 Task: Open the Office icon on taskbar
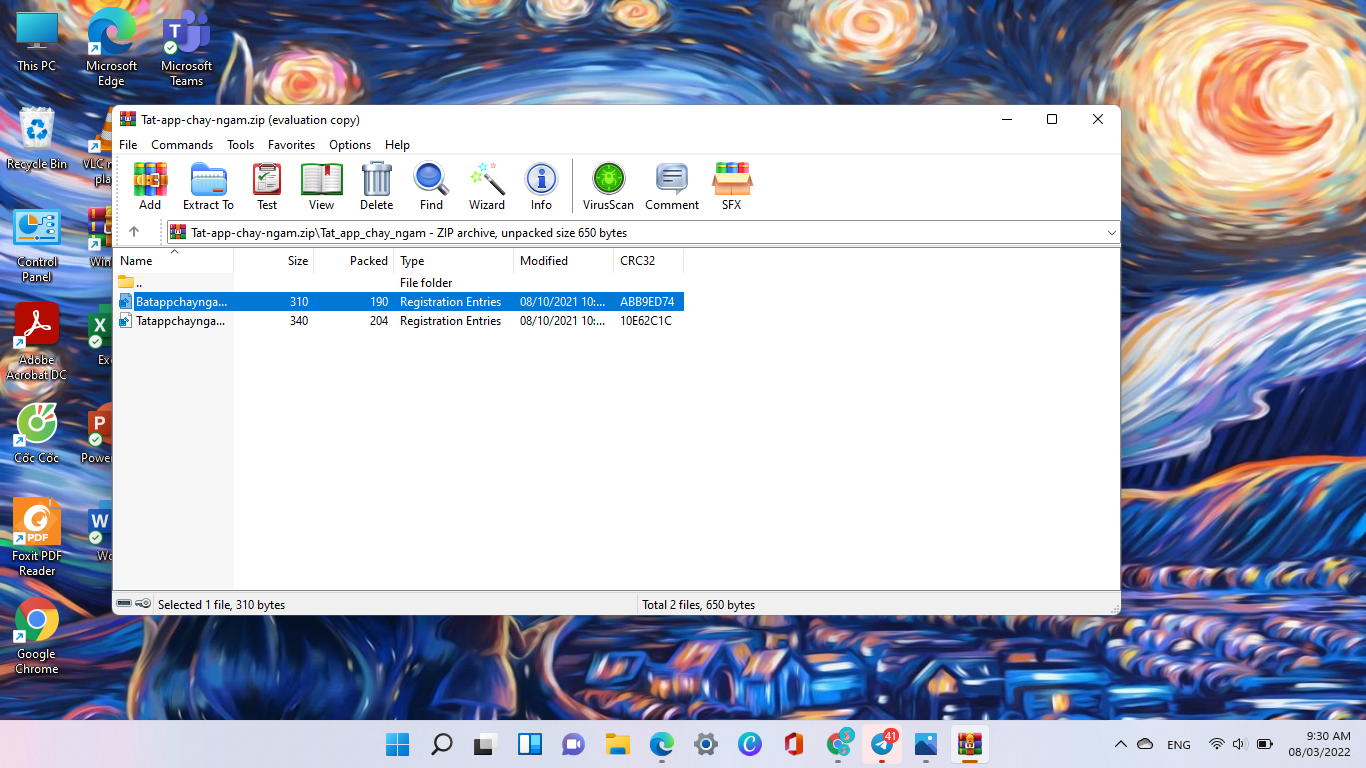(x=794, y=744)
